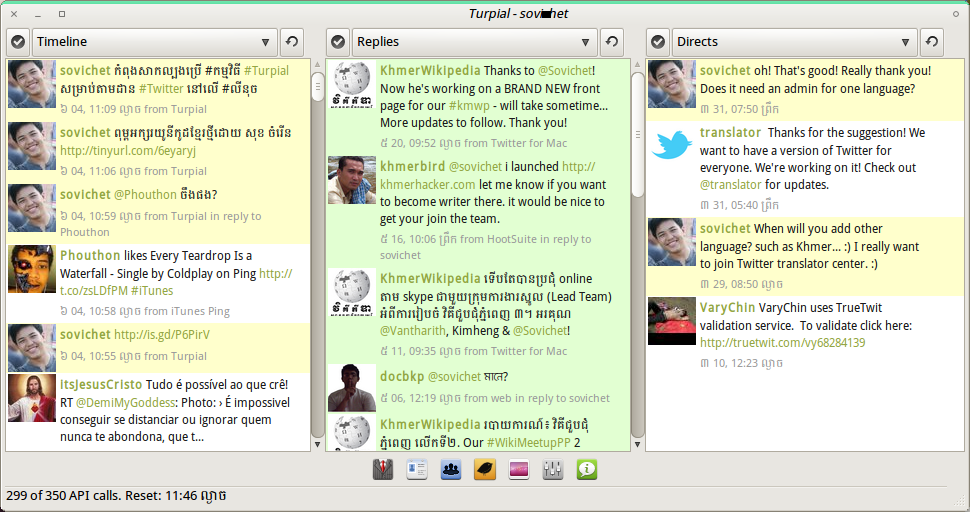The image size is (970, 512).
Task: Click the ItsJesusCristo username
Action: click(x=101, y=385)
